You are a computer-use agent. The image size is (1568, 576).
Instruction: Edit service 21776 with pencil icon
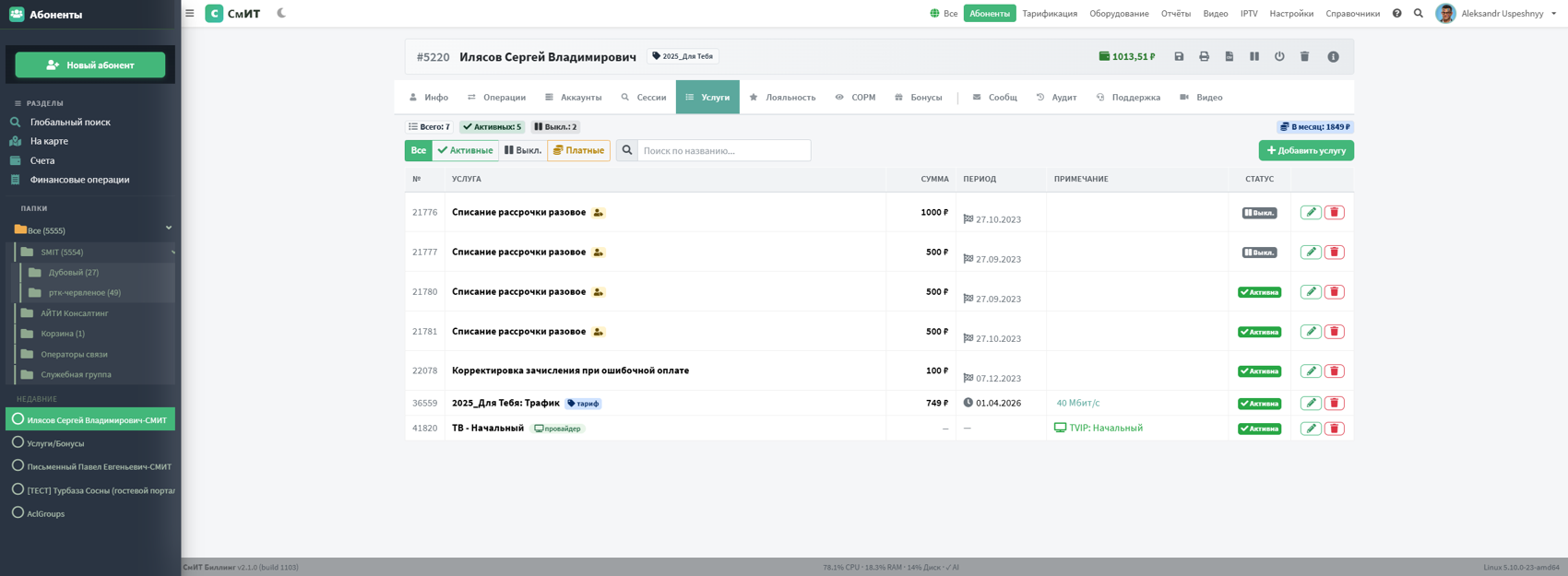coord(1311,212)
